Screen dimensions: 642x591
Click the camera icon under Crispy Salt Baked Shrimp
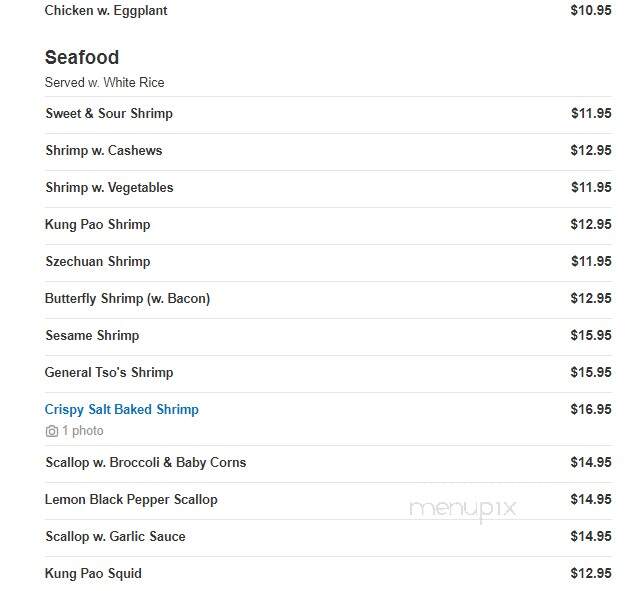52,431
